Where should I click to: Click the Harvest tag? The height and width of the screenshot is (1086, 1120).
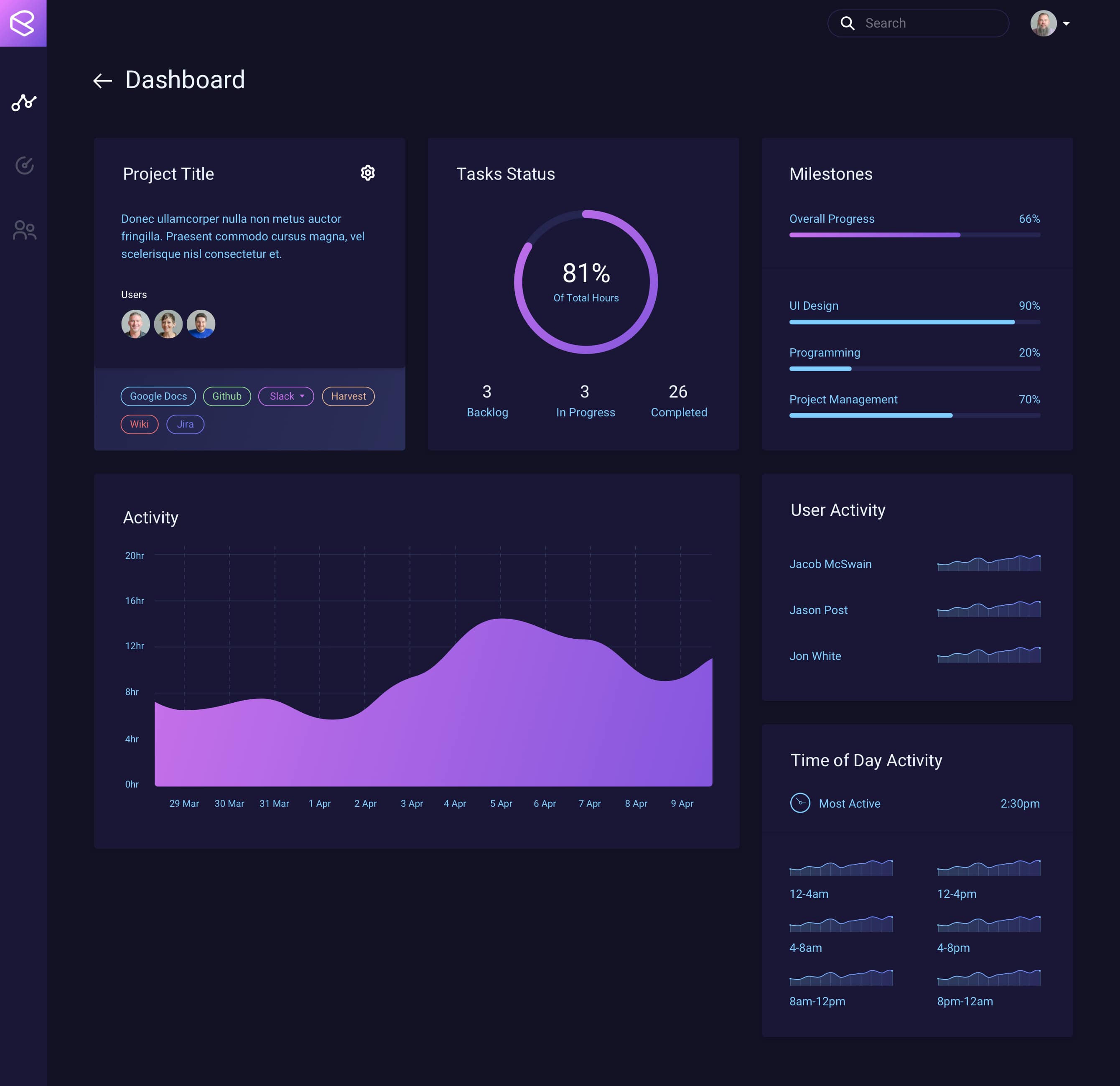click(x=348, y=396)
